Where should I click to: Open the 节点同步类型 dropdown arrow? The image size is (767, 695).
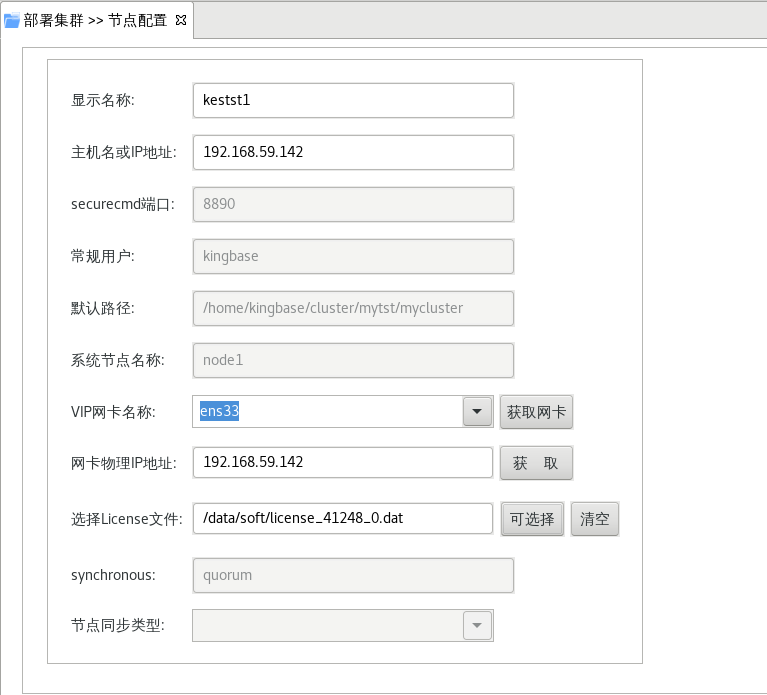pyautogui.click(x=477, y=626)
